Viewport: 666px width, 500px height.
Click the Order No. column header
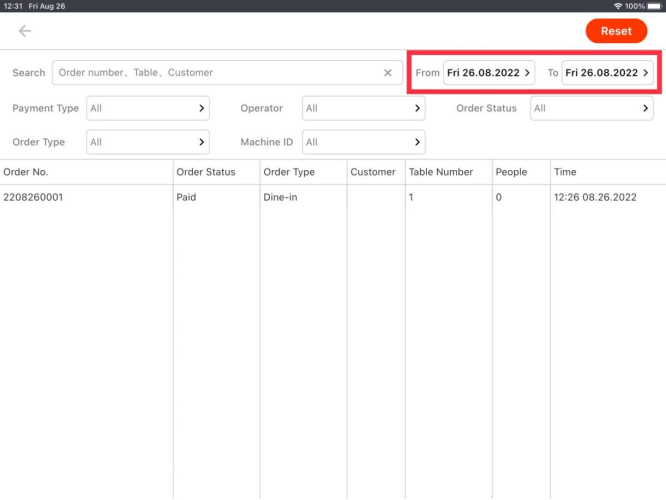point(26,172)
